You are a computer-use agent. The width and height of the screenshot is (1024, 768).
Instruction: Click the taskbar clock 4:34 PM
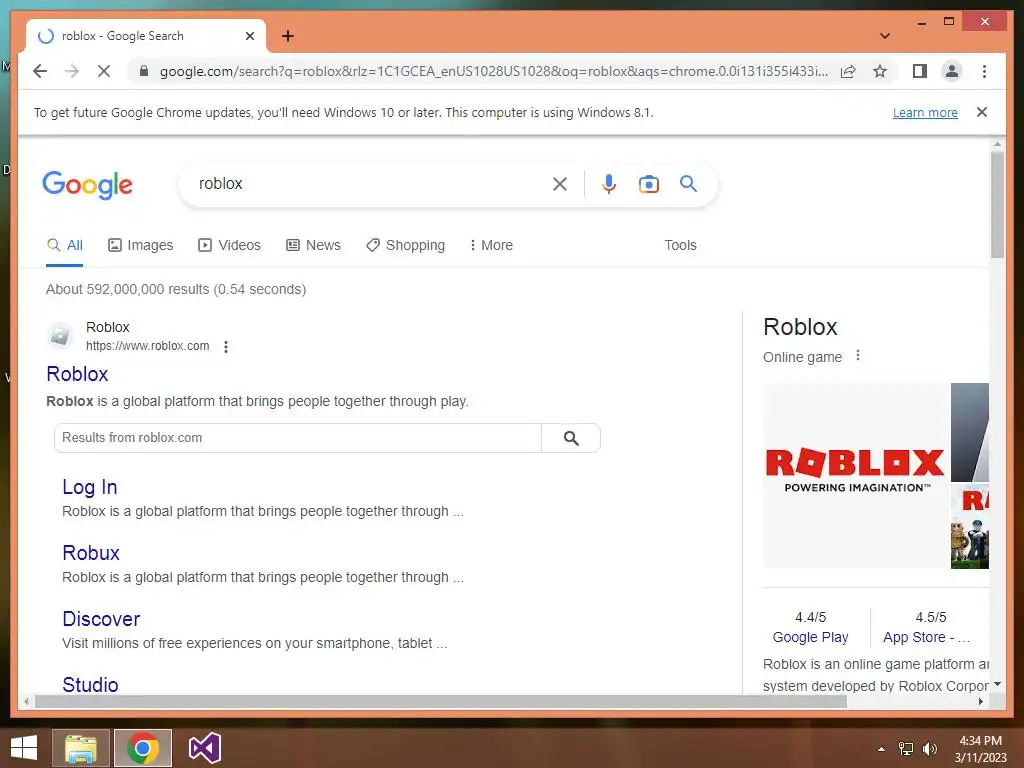pyautogui.click(x=980, y=741)
